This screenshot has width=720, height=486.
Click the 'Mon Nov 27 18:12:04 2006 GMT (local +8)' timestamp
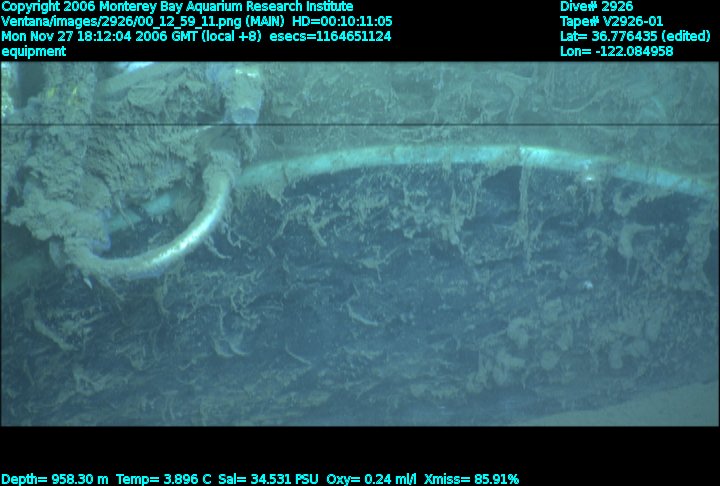132,36
